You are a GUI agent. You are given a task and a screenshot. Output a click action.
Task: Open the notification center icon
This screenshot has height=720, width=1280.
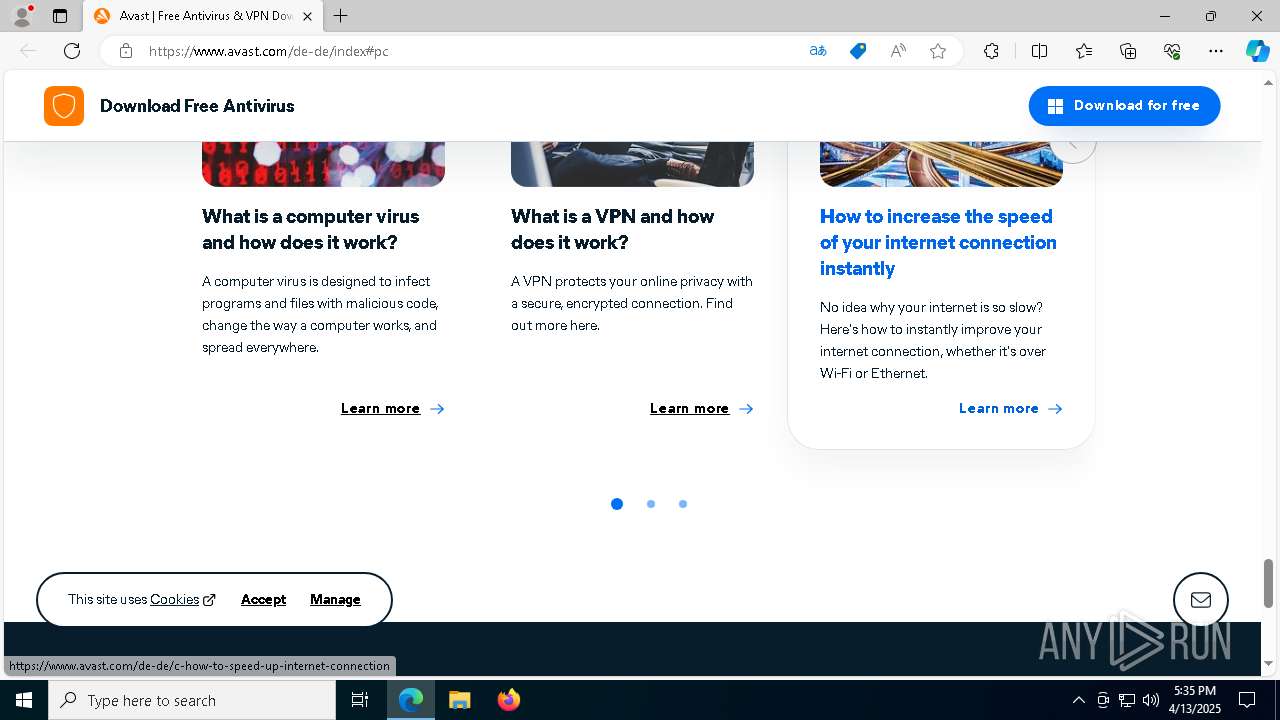click(x=1247, y=700)
